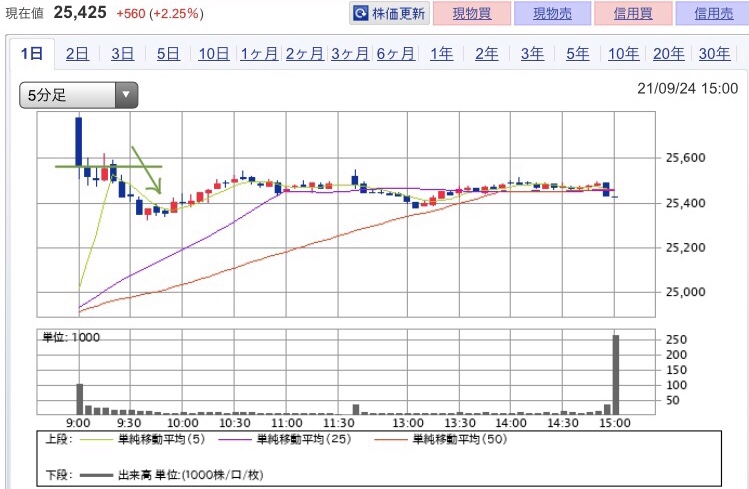Viewport: 749px width, 489px height.
Task: Click the 単純移動平均(50) legend entry
Action: pyautogui.click(x=441, y=439)
